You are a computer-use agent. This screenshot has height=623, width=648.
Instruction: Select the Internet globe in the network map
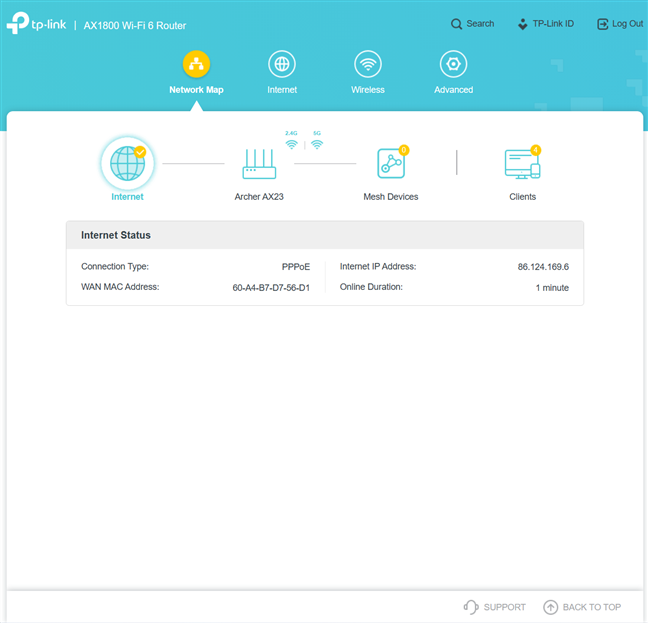click(x=127, y=163)
